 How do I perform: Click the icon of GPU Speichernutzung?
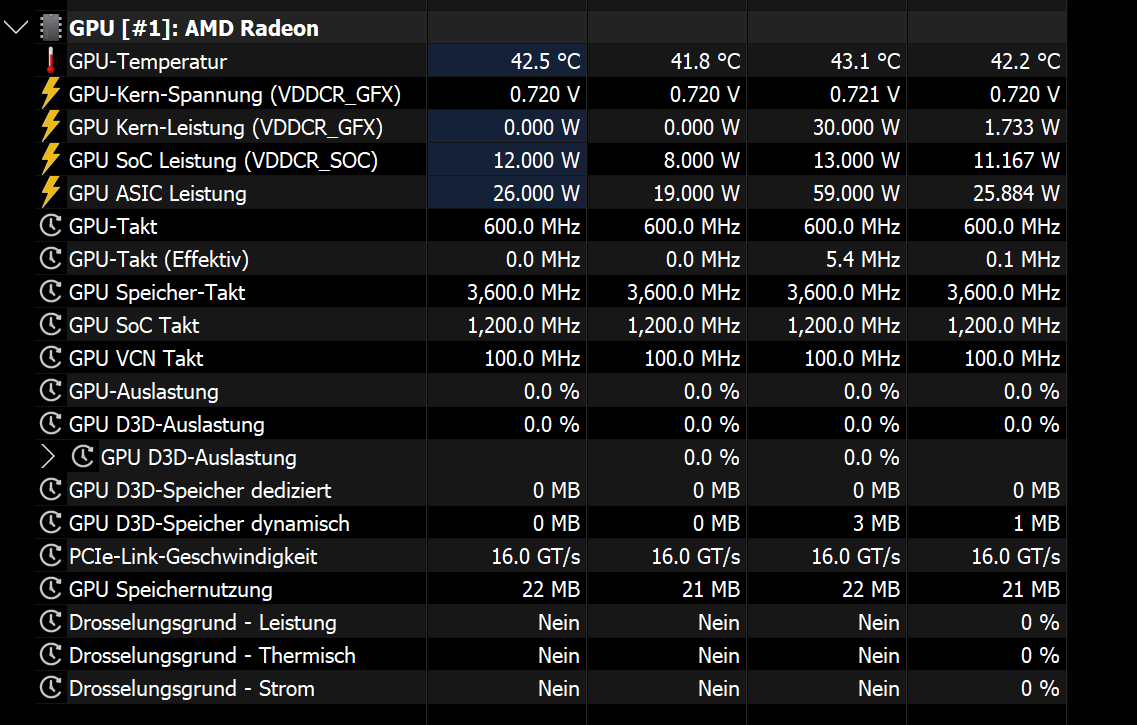(51, 589)
